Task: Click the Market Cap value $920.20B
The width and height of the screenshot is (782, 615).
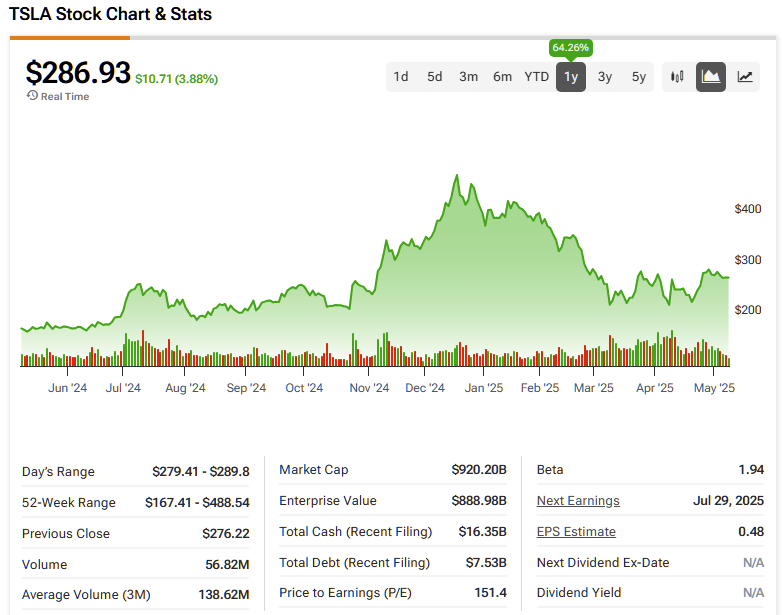Action: pyautogui.click(x=479, y=469)
